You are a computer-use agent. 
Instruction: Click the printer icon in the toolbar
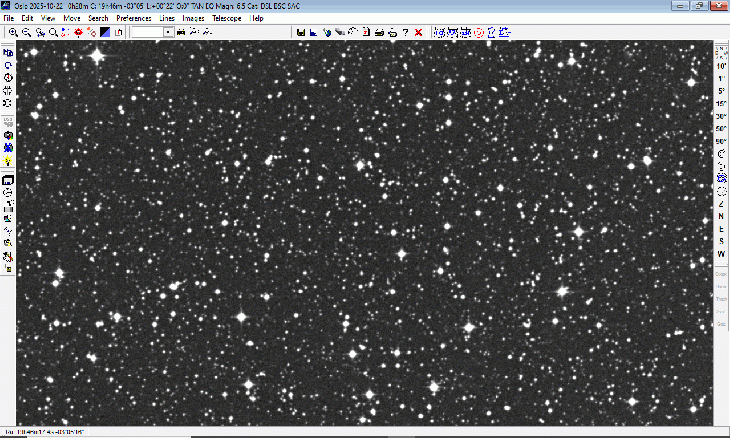380,32
